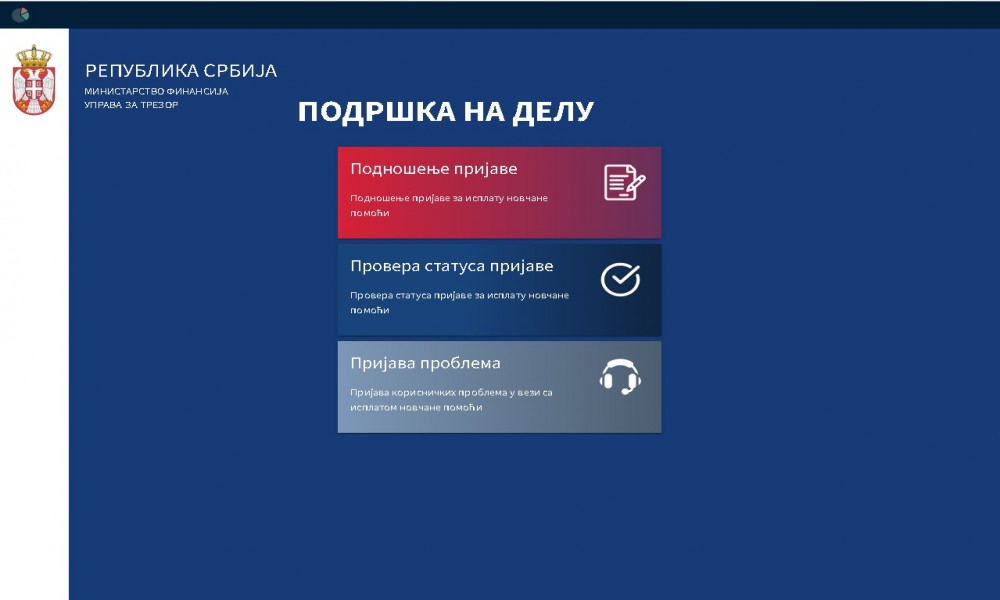
Task: Open the Подношење пријаве card
Action: pyautogui.click(x=499, y=193)
